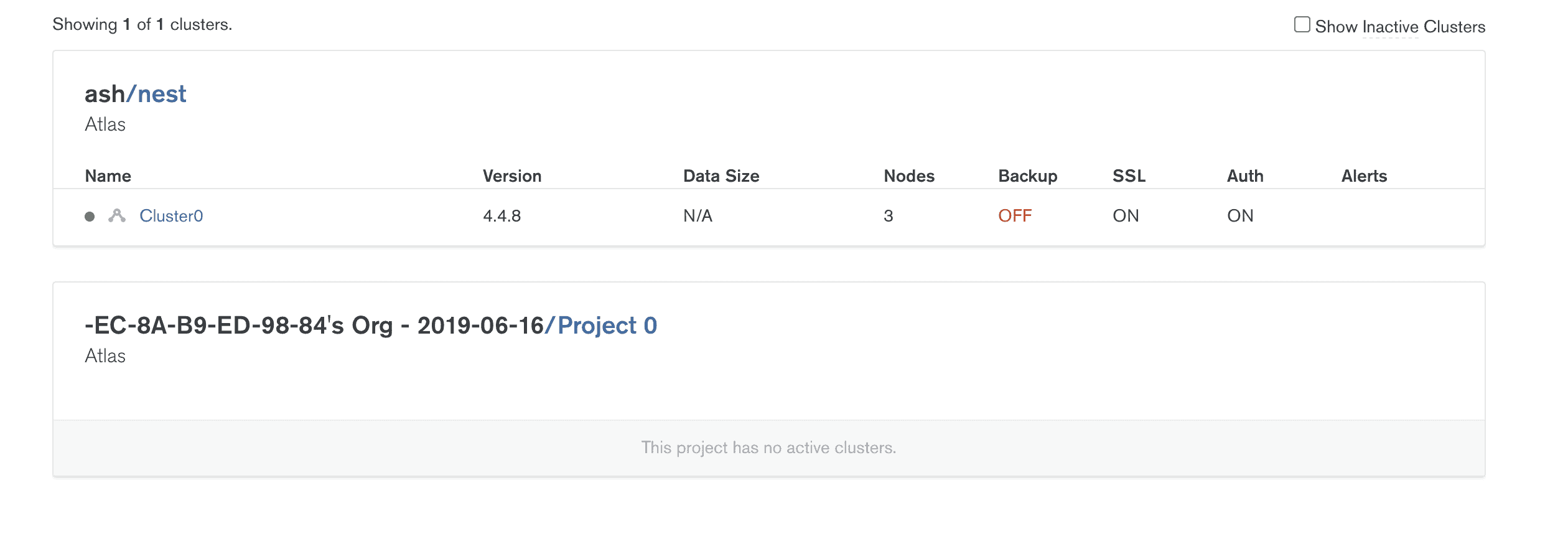Click the Alerts column header
The height and width of the screenshot is (544, 1568).
click(1364, 176)
